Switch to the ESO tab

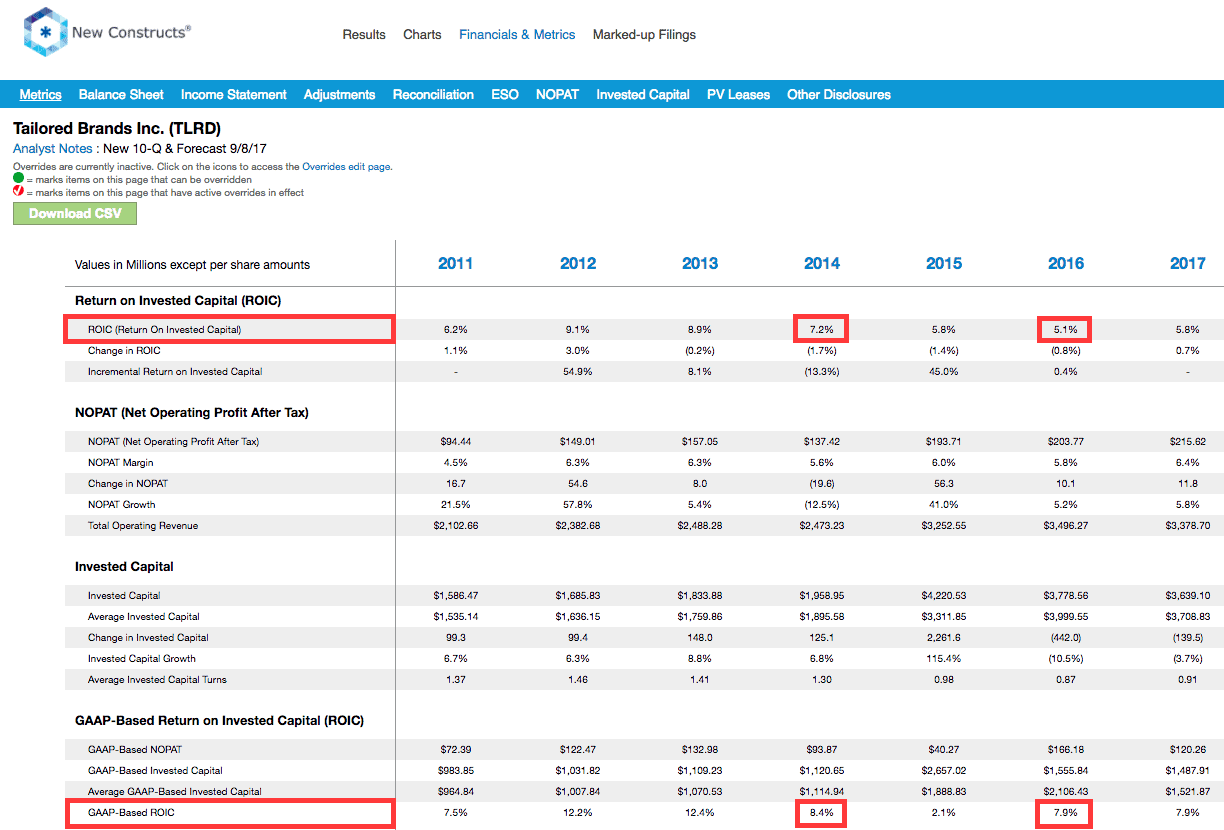tap(505, 94)
